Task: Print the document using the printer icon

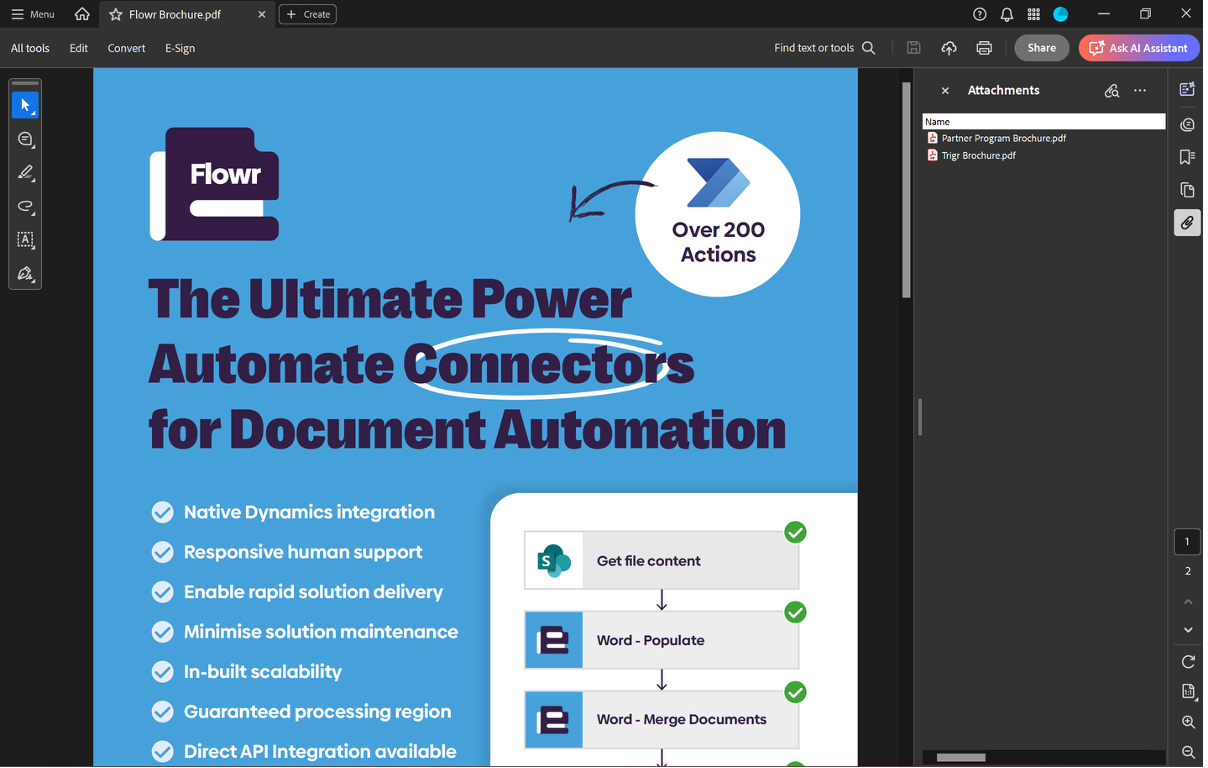Action: tap(984, 48)
